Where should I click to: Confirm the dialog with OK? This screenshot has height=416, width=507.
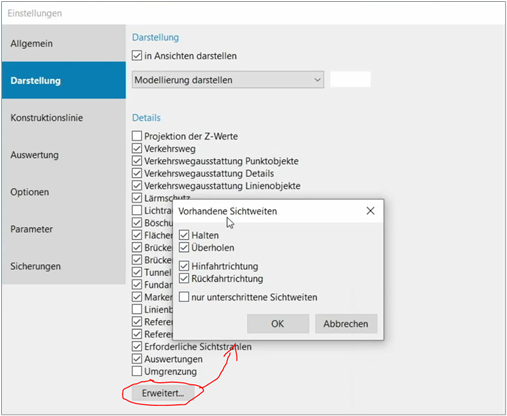click(x=278, y=324)
